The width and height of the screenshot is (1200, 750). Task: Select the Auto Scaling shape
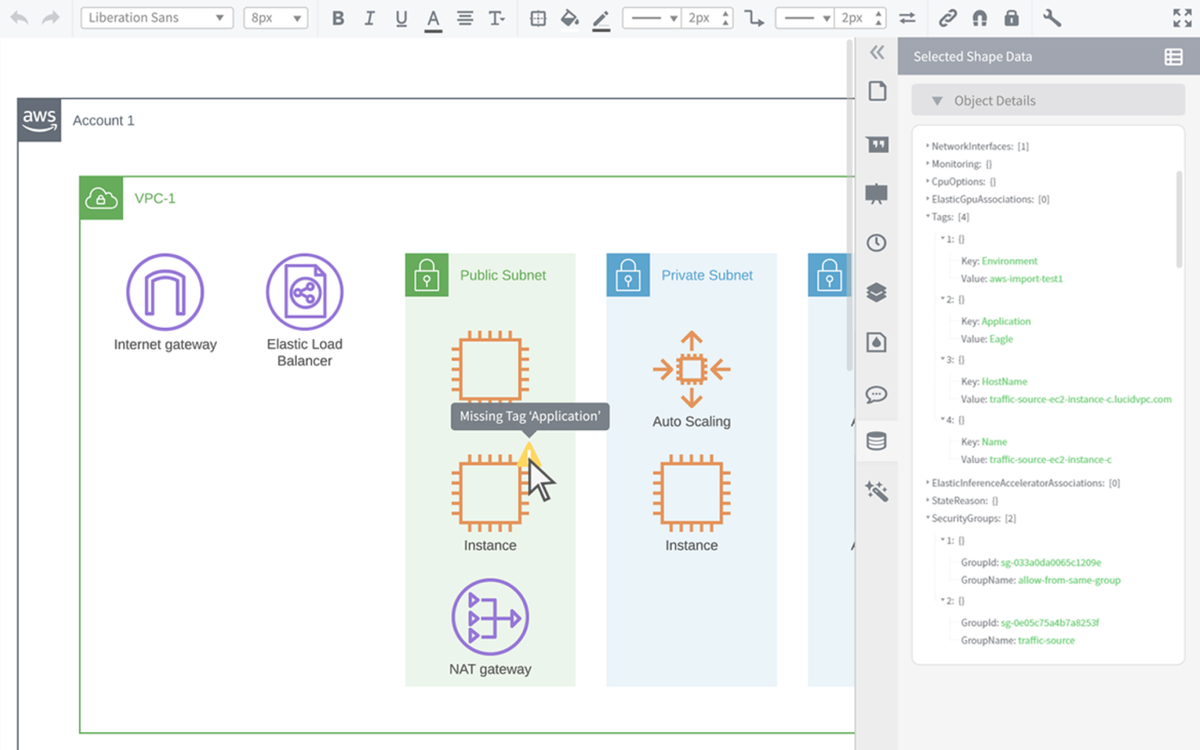click(691, 370)
